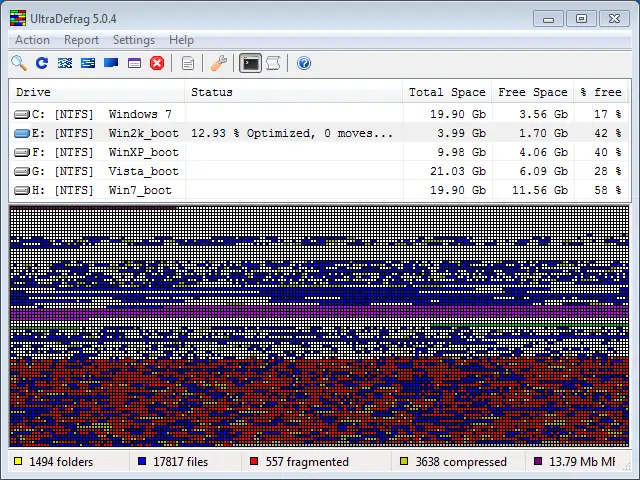Minimize the UltraDefrag window
640x480 pixels.
tap(549, 19)
